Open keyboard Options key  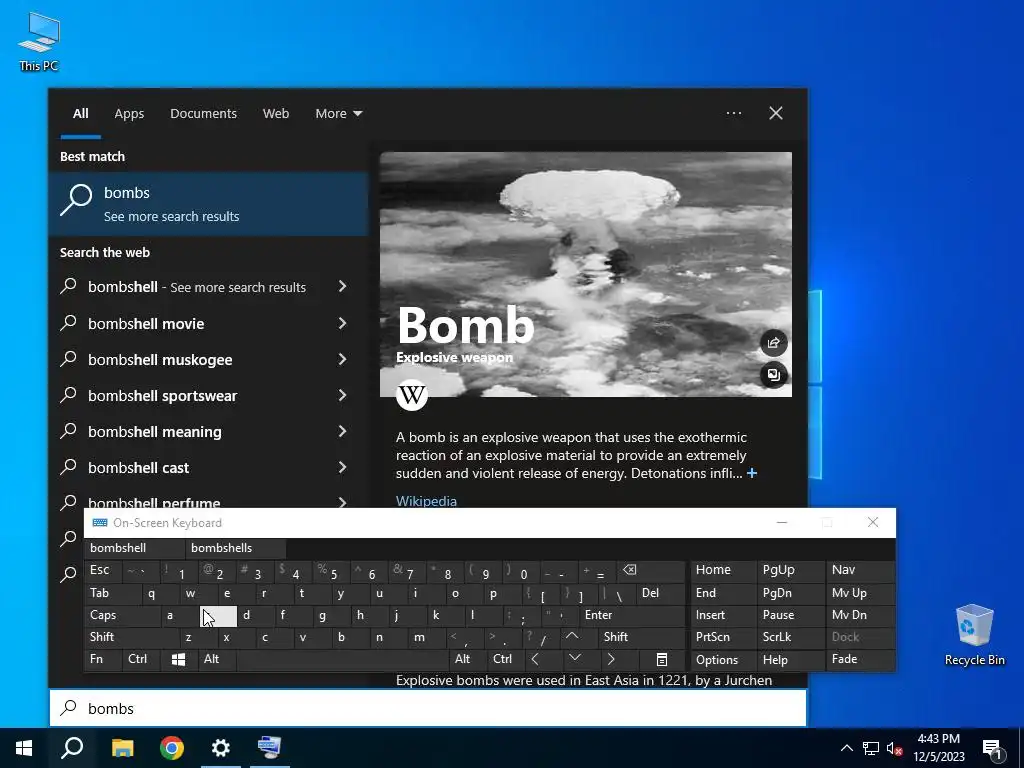(723, 660)
